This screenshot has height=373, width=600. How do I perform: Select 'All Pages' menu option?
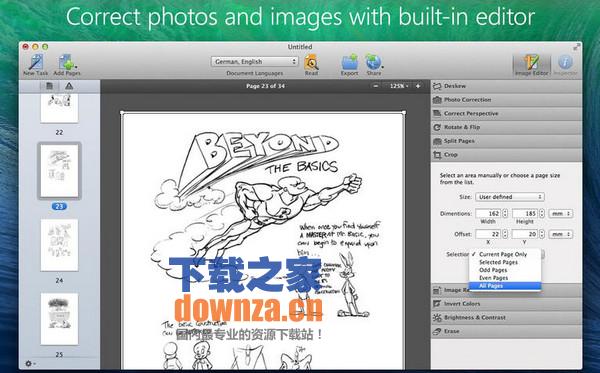[x=505, y=286]
